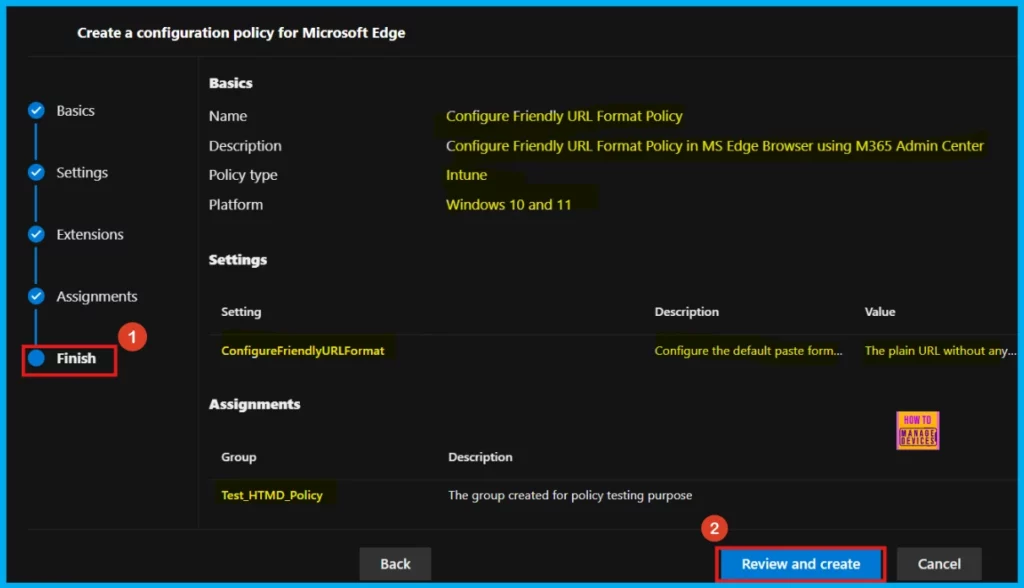Click the Value column header
This screenshot has width=1024, height=588.
point(880,312)
